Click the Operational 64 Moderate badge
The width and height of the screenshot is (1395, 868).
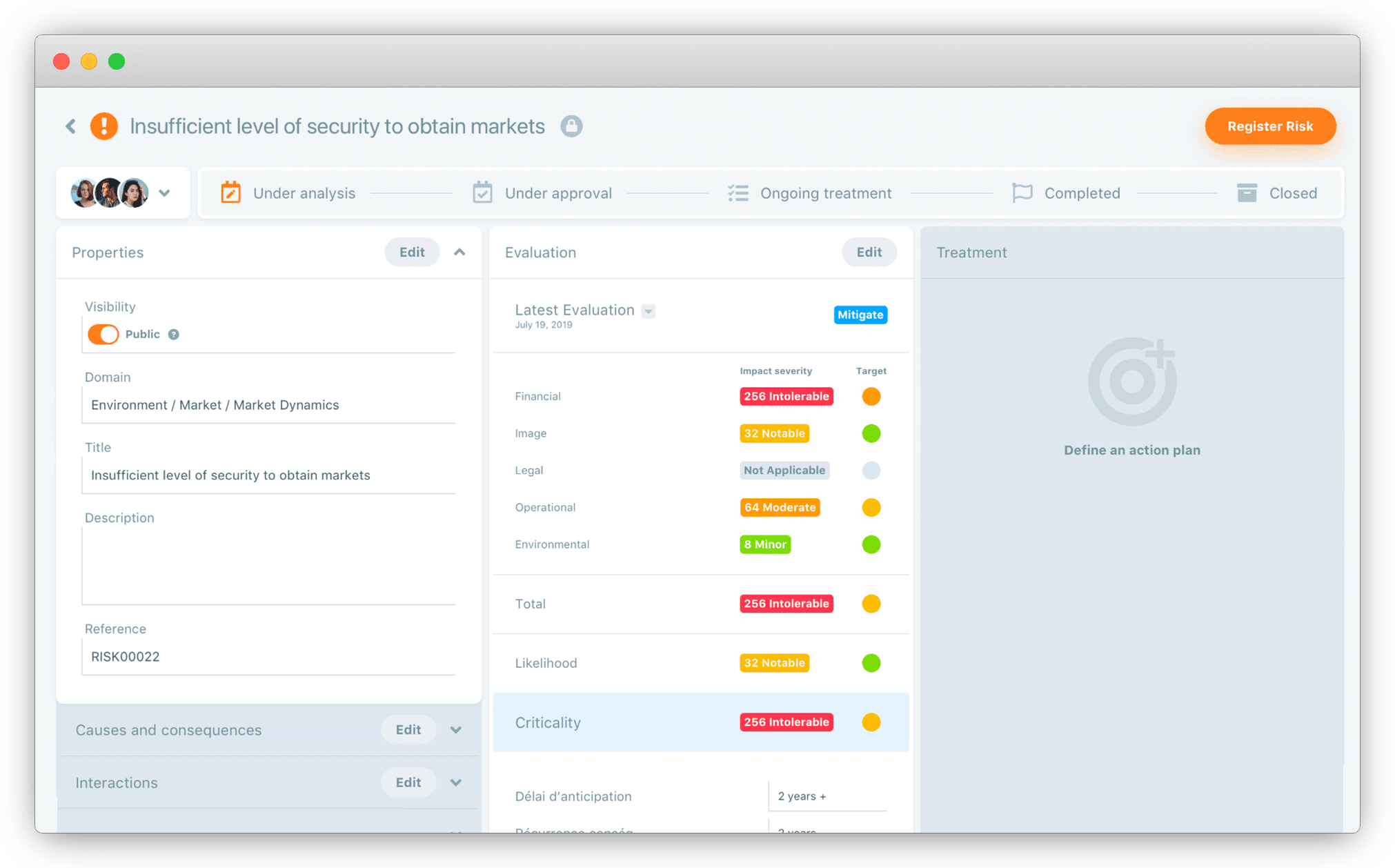780,508
